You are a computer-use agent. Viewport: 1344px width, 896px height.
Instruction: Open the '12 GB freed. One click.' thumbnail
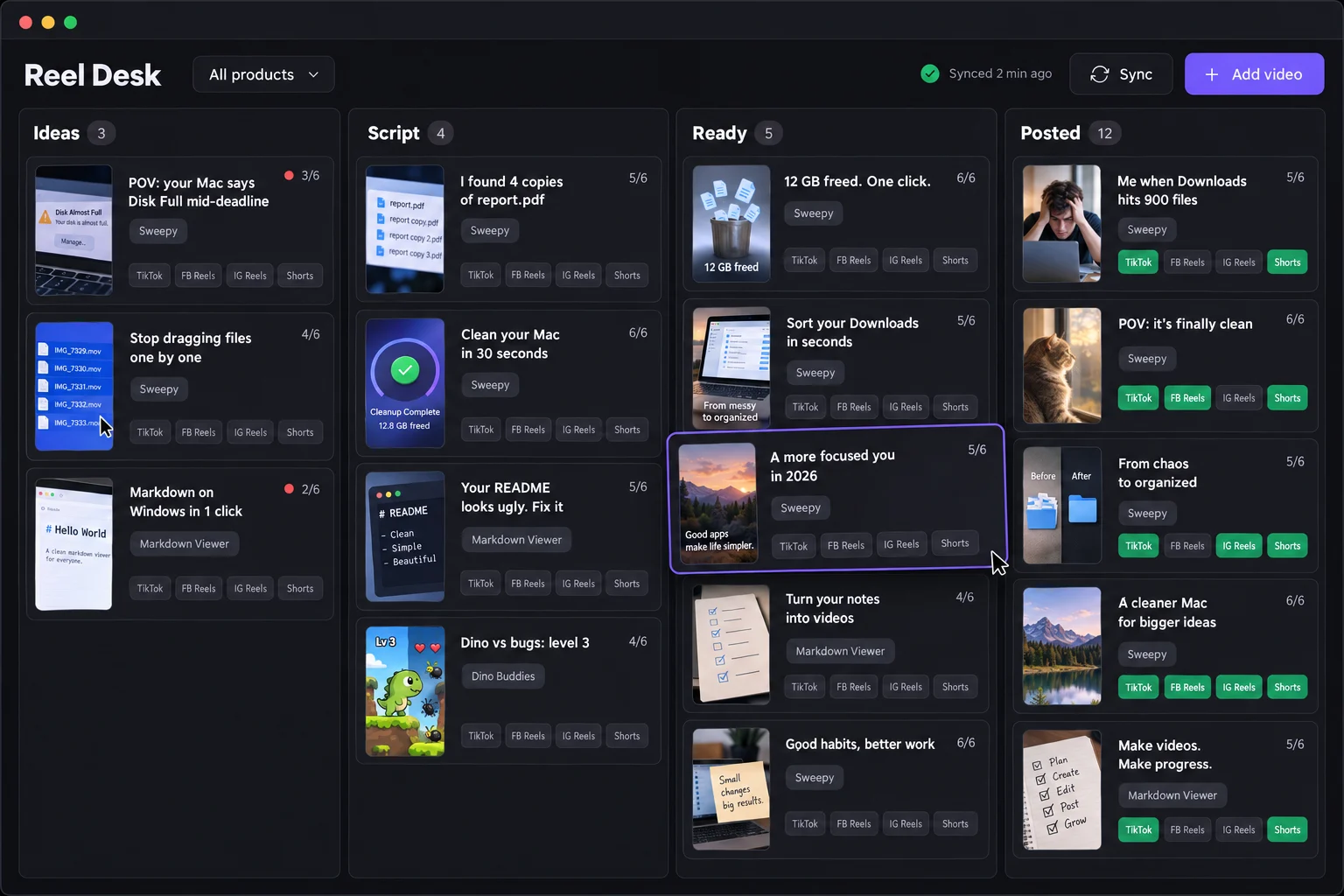point(731,224)
